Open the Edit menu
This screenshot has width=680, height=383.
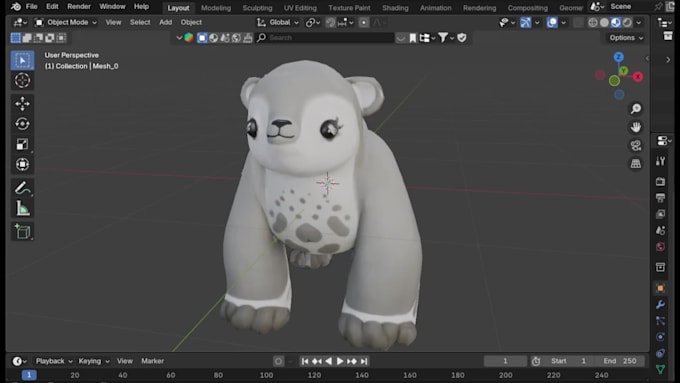point(52,7)
